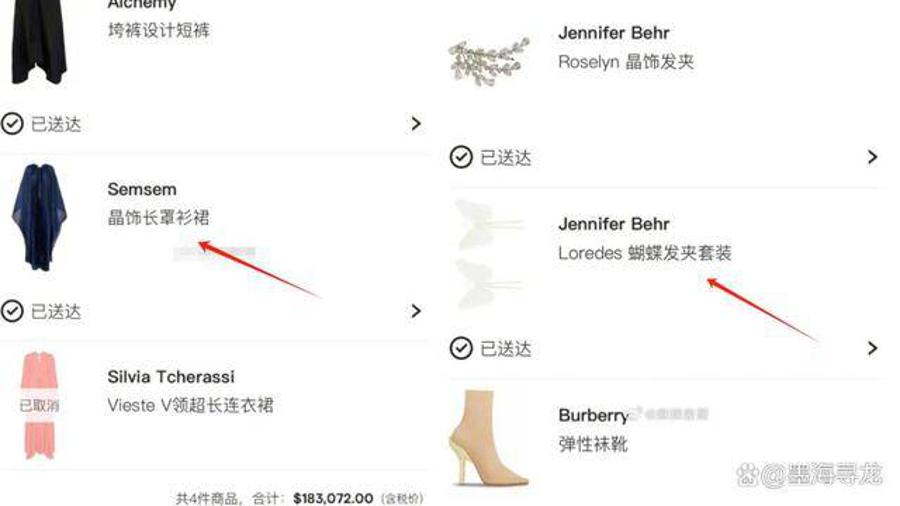The width and height of the screenshot is (900, 506).
Task: Expand delivery details chevron for Alchemy shorts
Action: [x=416, y=123]
